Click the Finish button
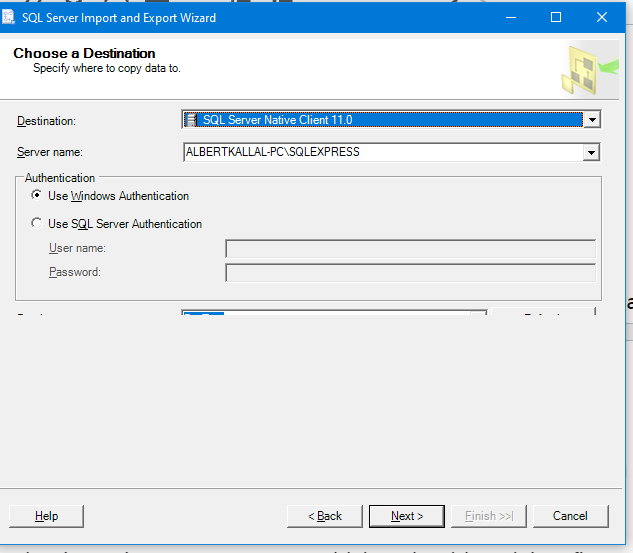 pos(488,516)
